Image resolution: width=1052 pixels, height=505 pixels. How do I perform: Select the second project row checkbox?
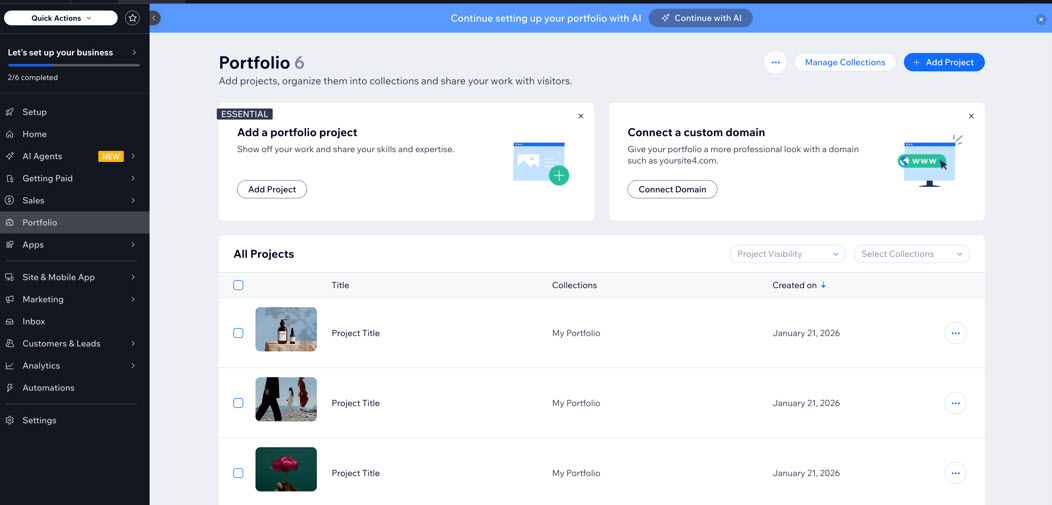click(238, 403)
